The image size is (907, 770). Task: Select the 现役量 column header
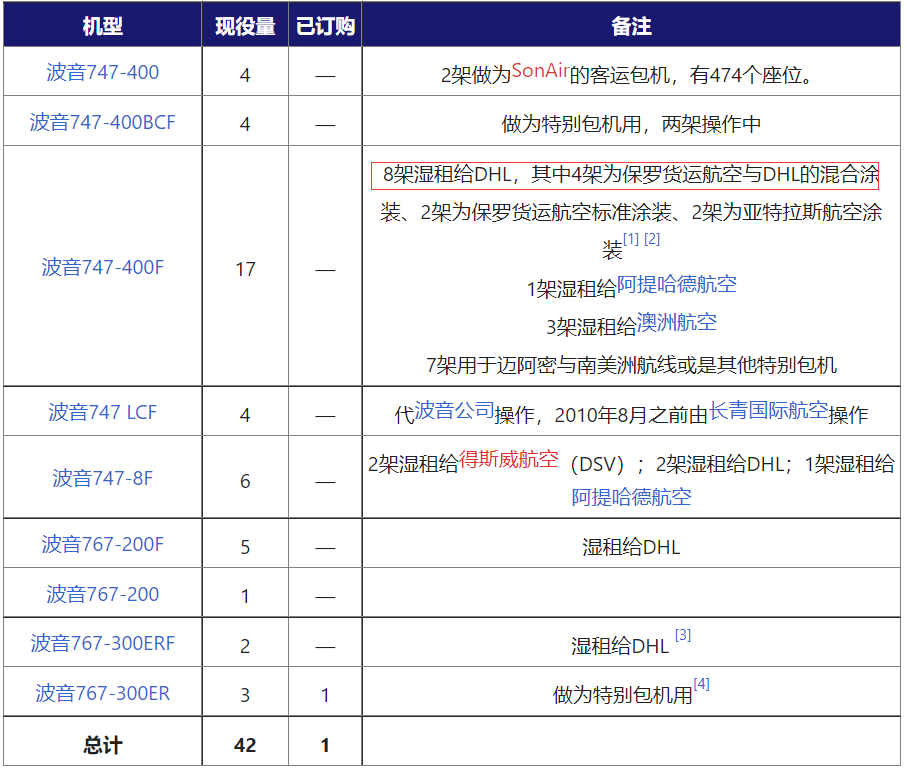[245, 26]
